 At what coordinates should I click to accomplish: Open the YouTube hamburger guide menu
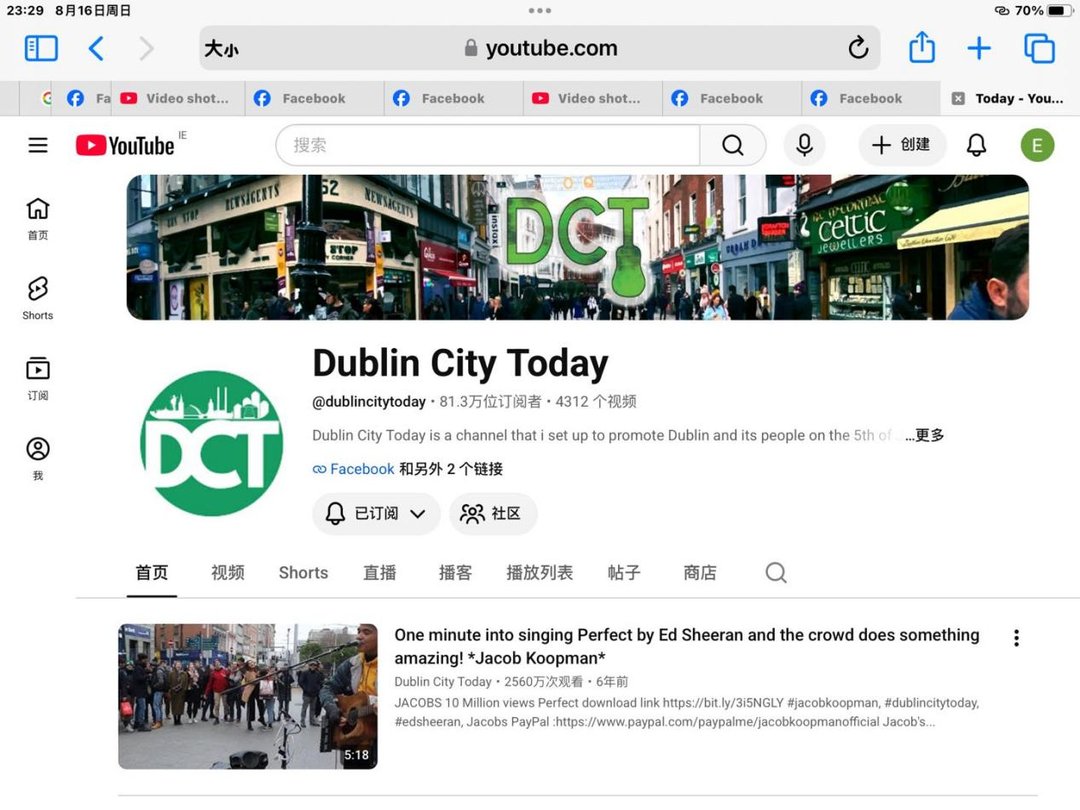[38, 145]
